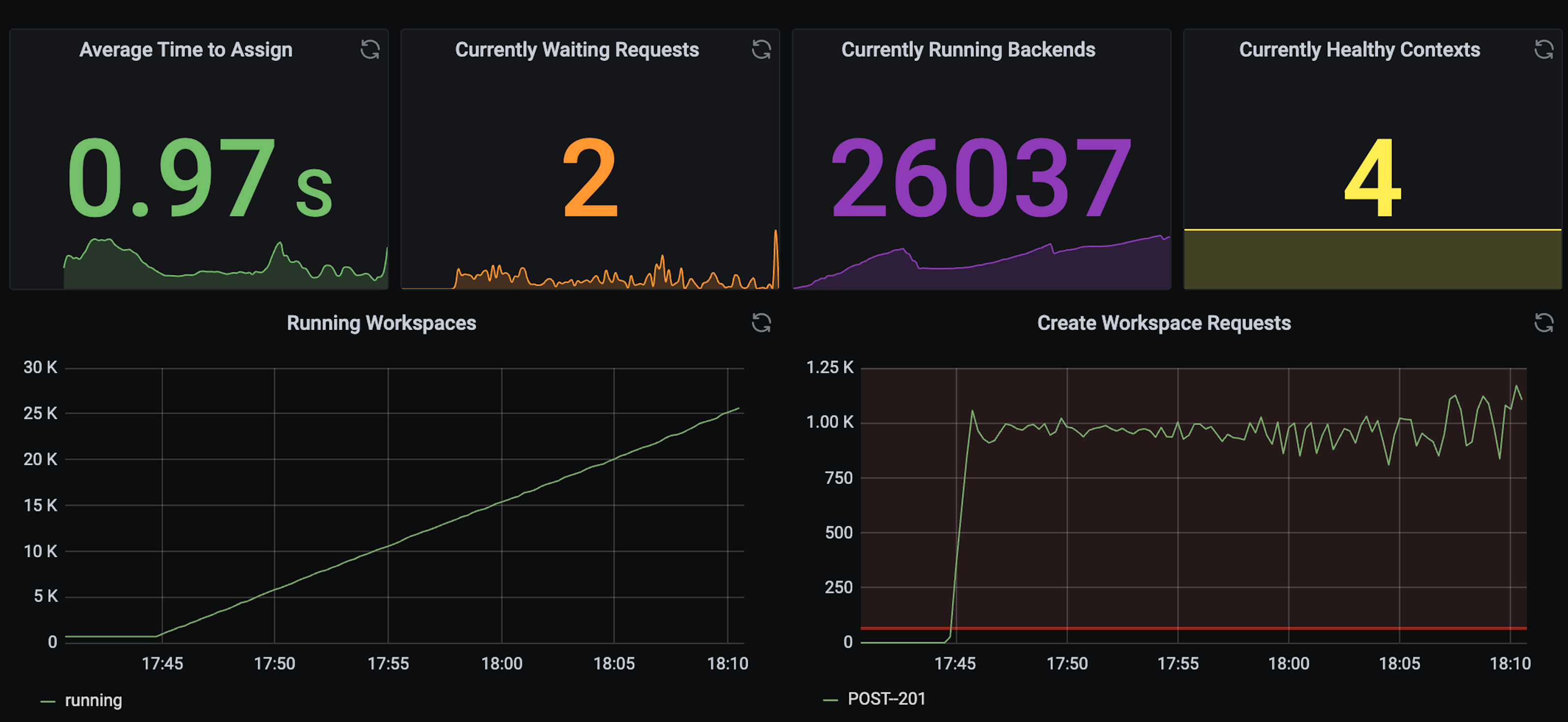
Task: Open Currently Running Backends title menu
Action: pos(968,49)
